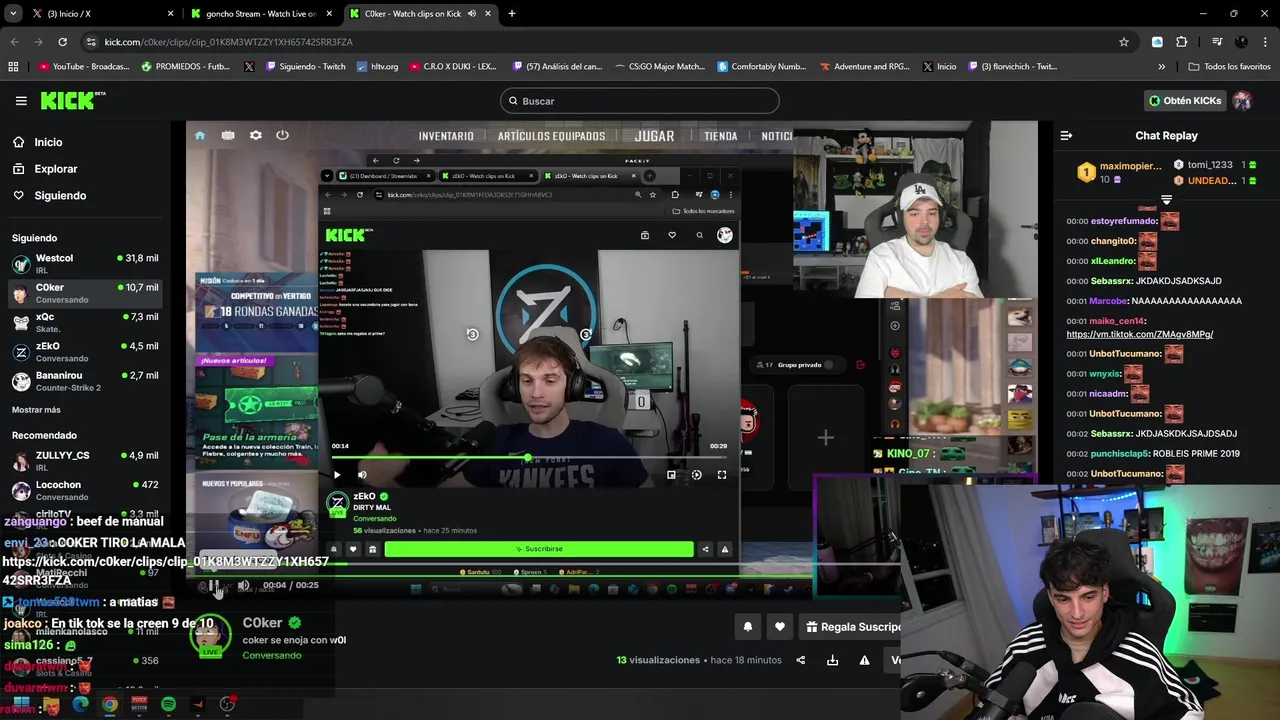
Task: Click C0ker's LIVE avatar
Action: (x=211, y=636)
